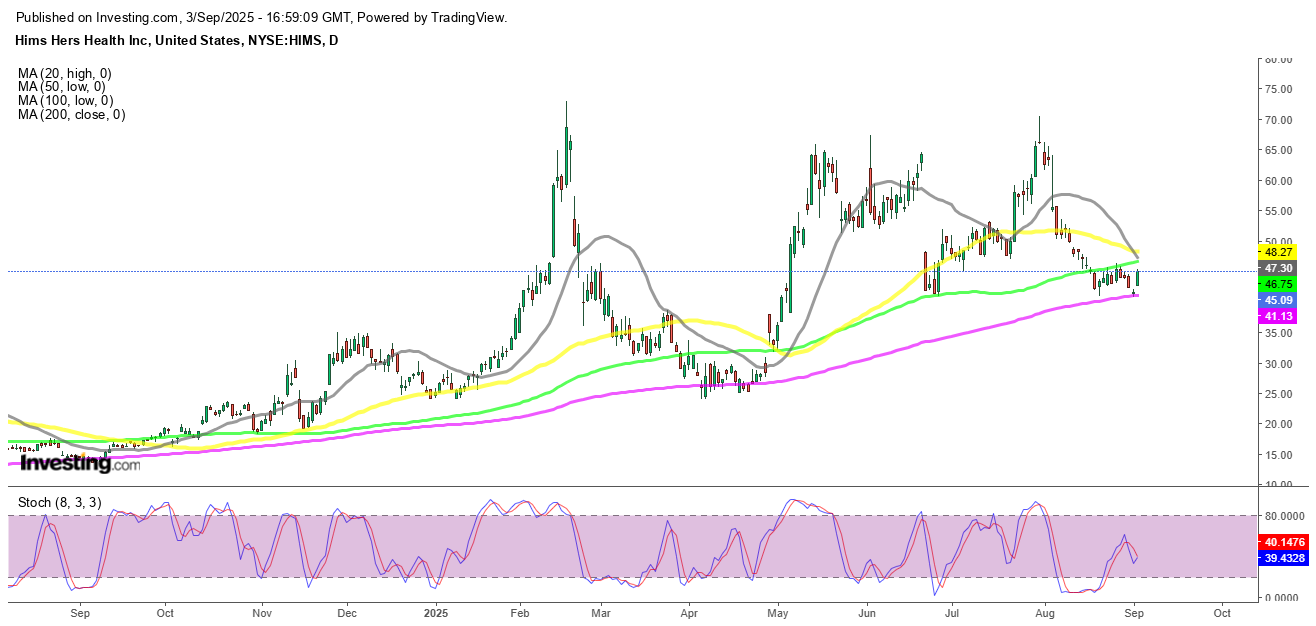Select the MA (20, high, 0) indicator label
1316x626 pixels.
coord(64,73)
